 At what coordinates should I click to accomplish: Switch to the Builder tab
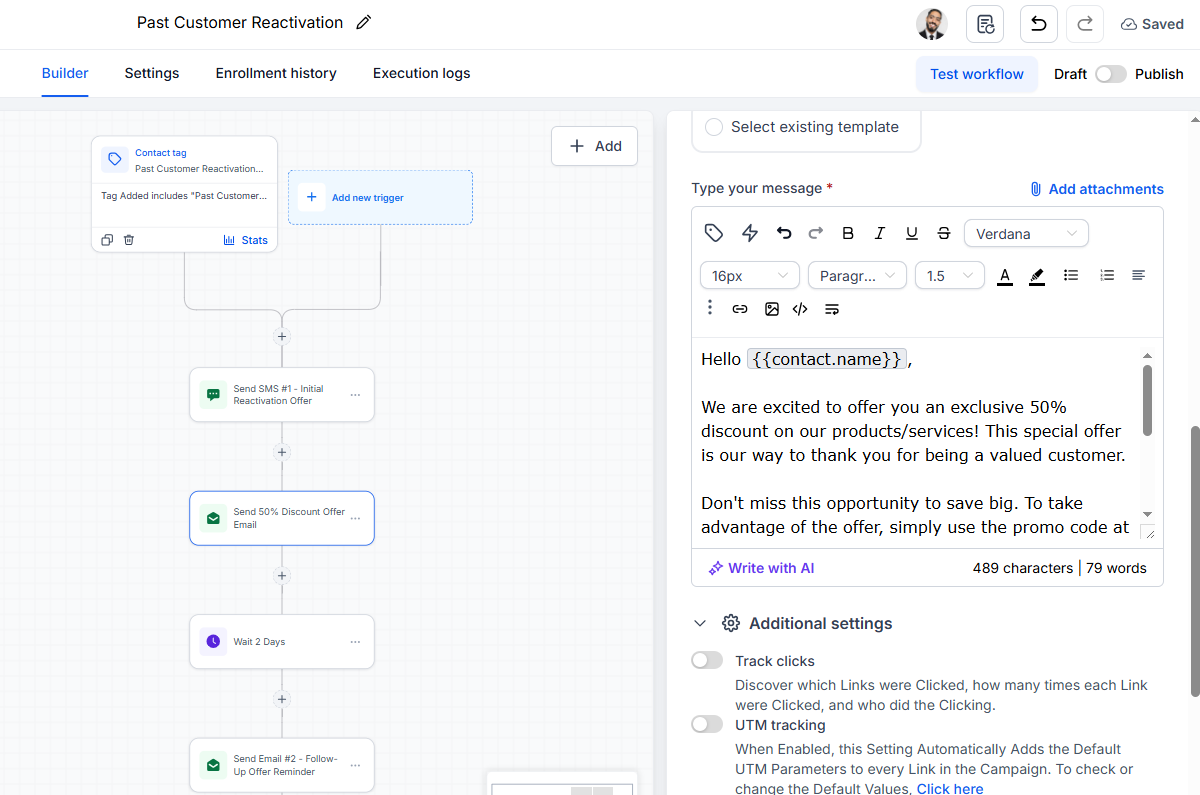coord(65,73)
